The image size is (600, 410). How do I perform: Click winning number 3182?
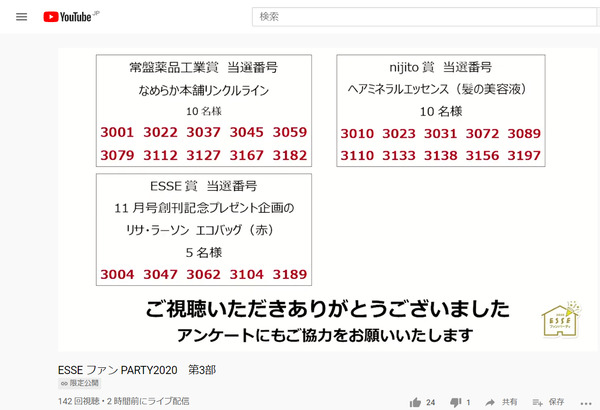290,155
